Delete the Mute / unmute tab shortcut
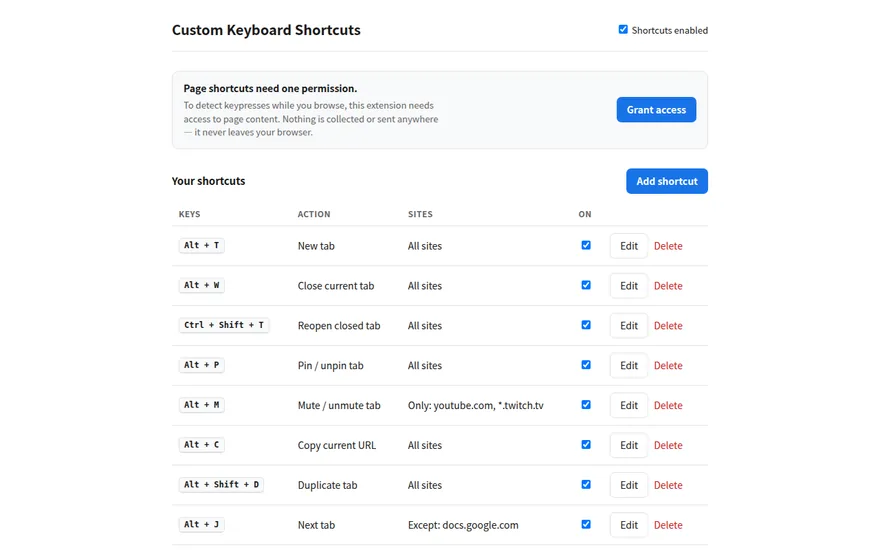The image size is (880, 550). pyautogui.click(x=668, y=405)
